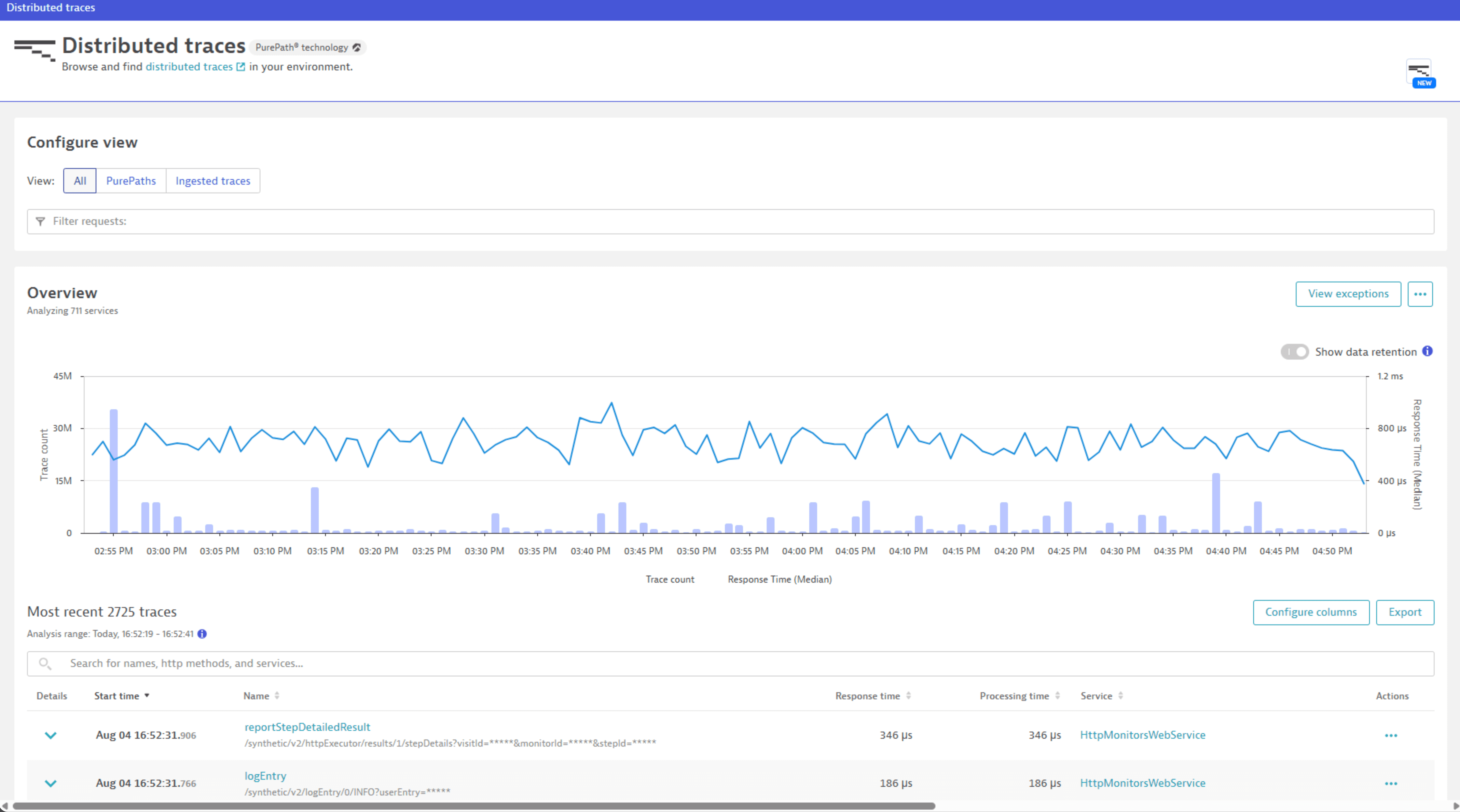Viewport: 1460px width, 812px height.
Task: Click the filter funnel icon
Action: [40, 221]
